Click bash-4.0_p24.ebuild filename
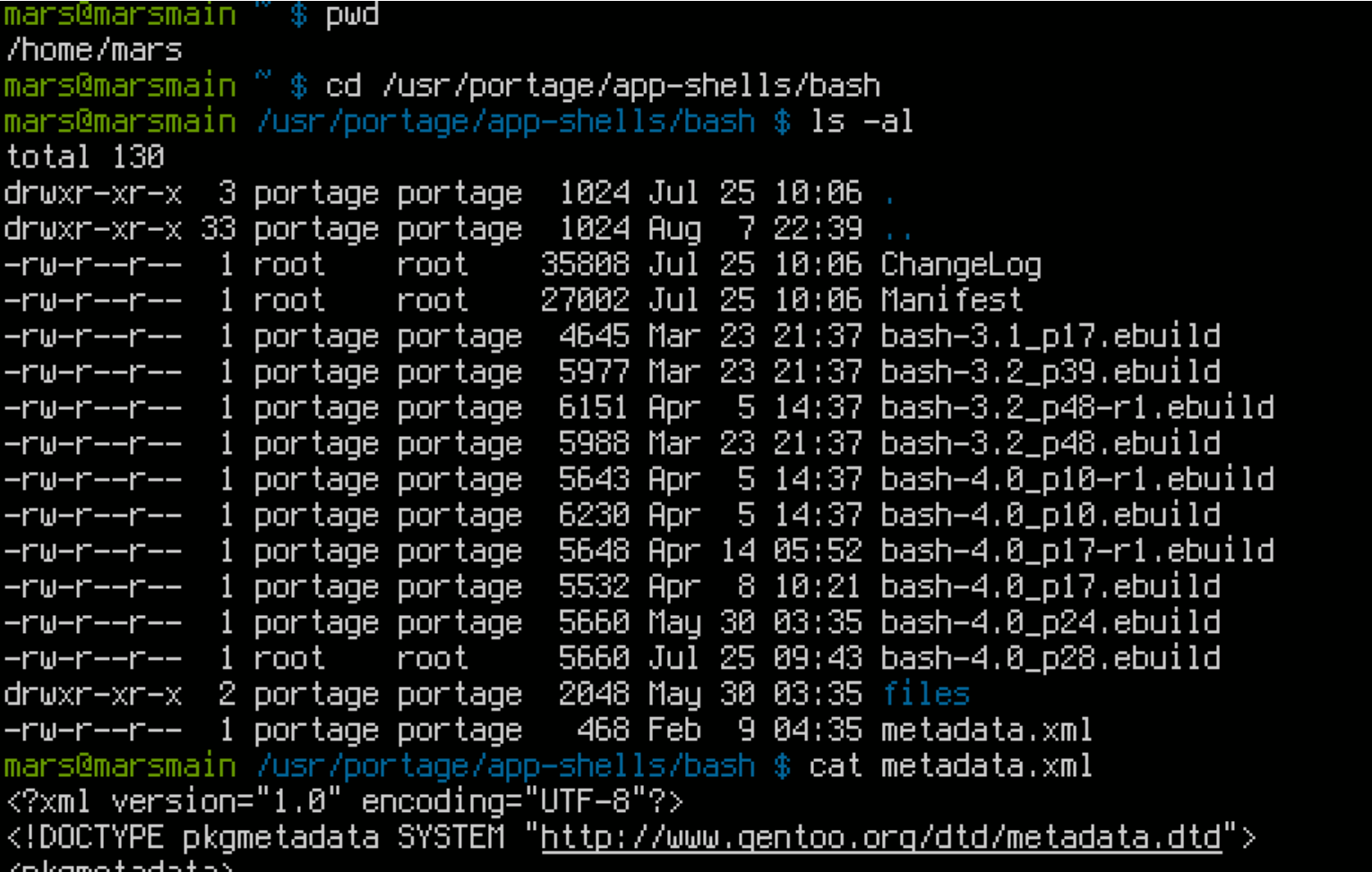1372x872 pixels. 1050,623
